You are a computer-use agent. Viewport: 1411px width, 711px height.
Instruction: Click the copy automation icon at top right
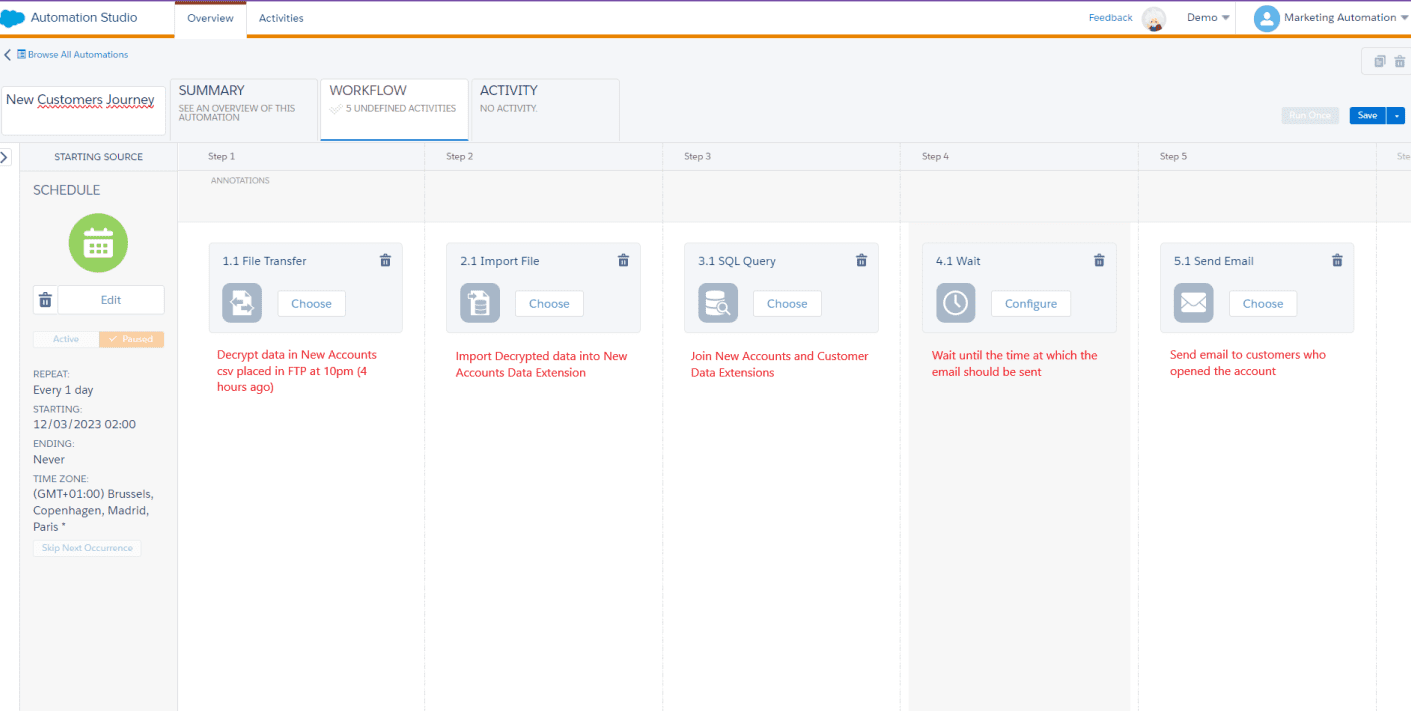(1380, 62)
